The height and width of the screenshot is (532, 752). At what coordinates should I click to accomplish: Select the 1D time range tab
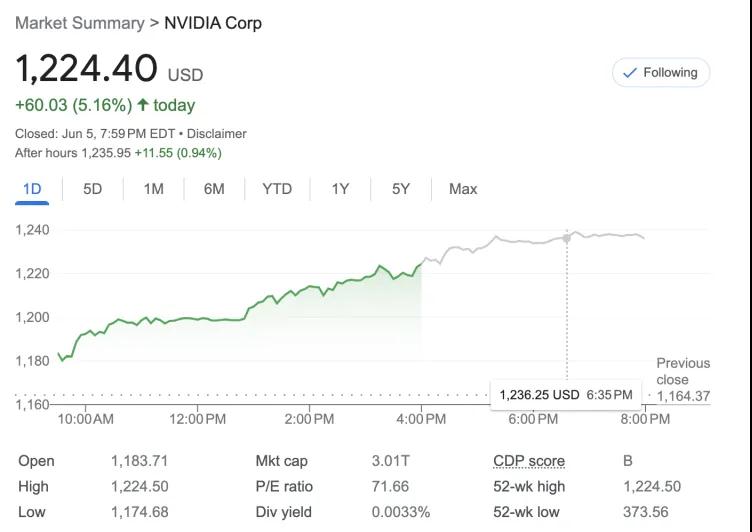[x=32, y=189]
